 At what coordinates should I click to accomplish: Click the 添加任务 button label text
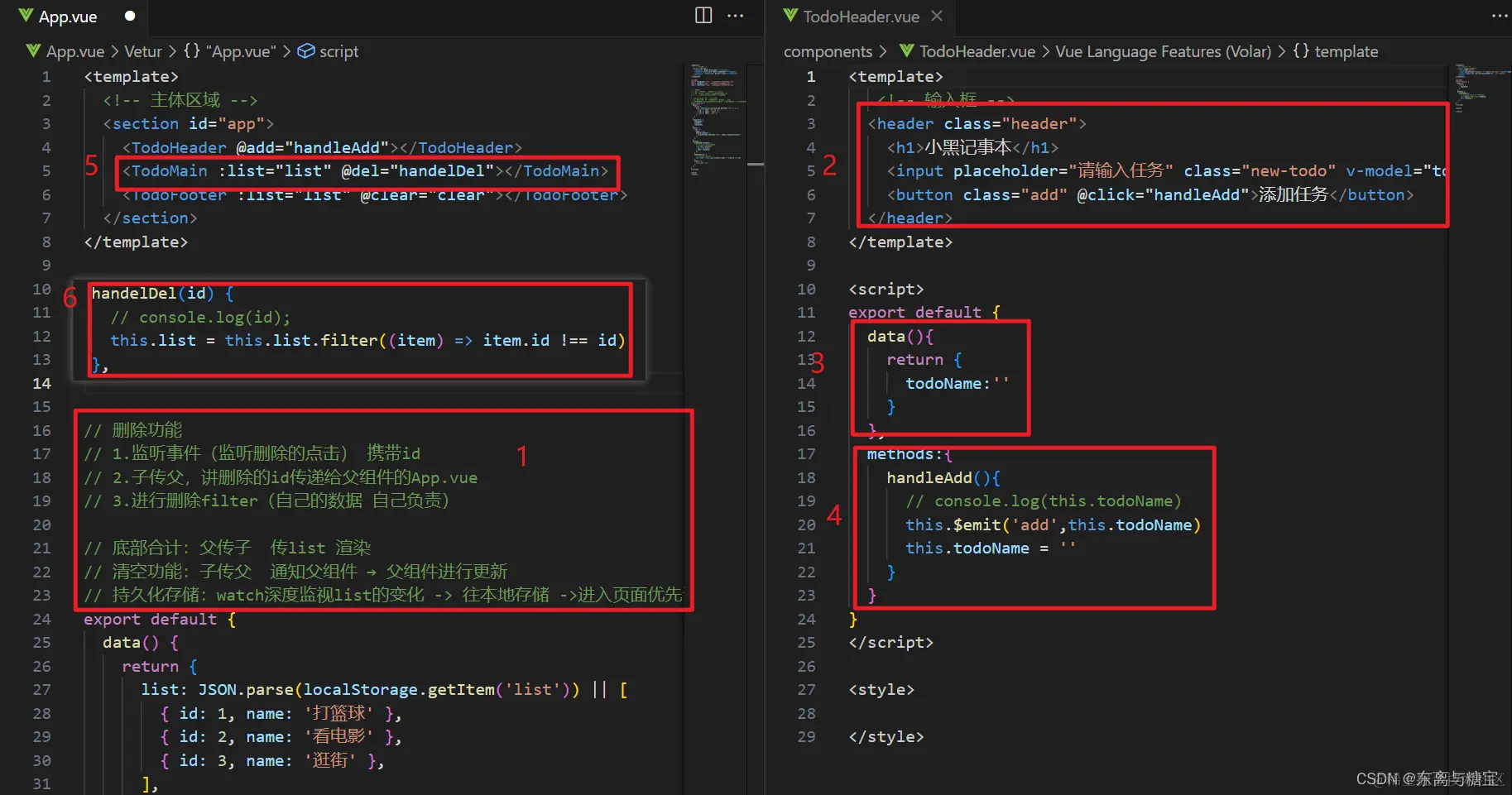[1294, 194]
